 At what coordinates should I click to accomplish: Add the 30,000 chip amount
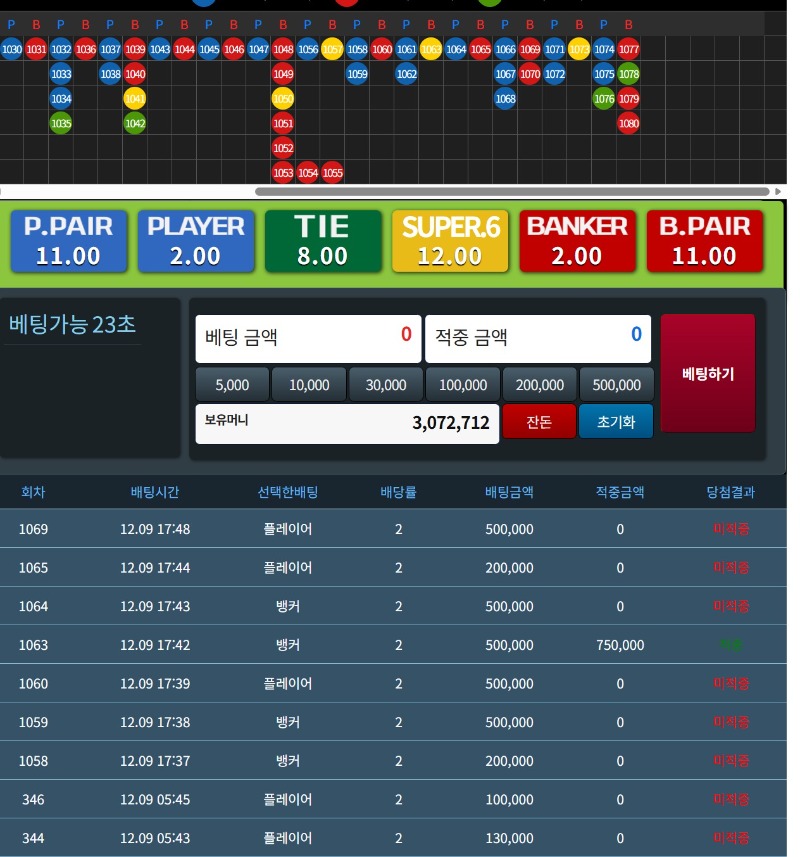[x=386, y=385]
